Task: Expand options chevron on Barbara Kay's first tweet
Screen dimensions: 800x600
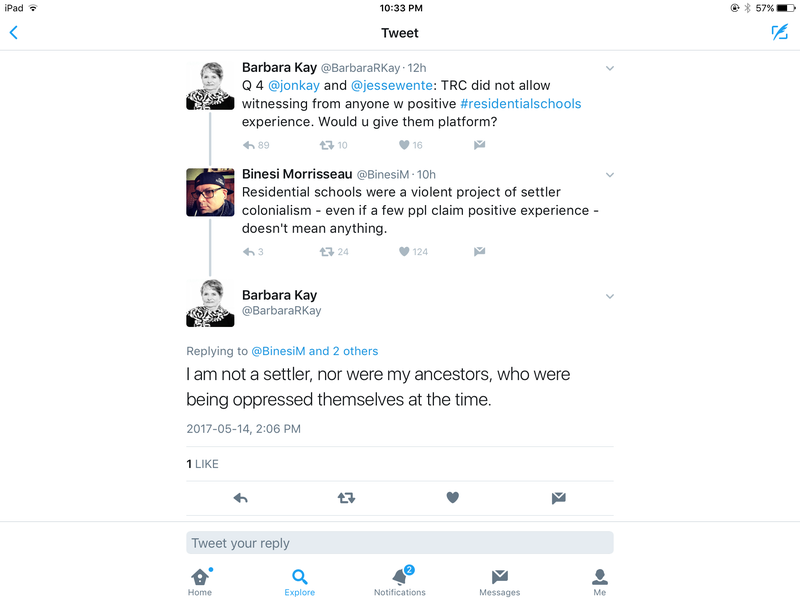Action: (x=610, y=68)
